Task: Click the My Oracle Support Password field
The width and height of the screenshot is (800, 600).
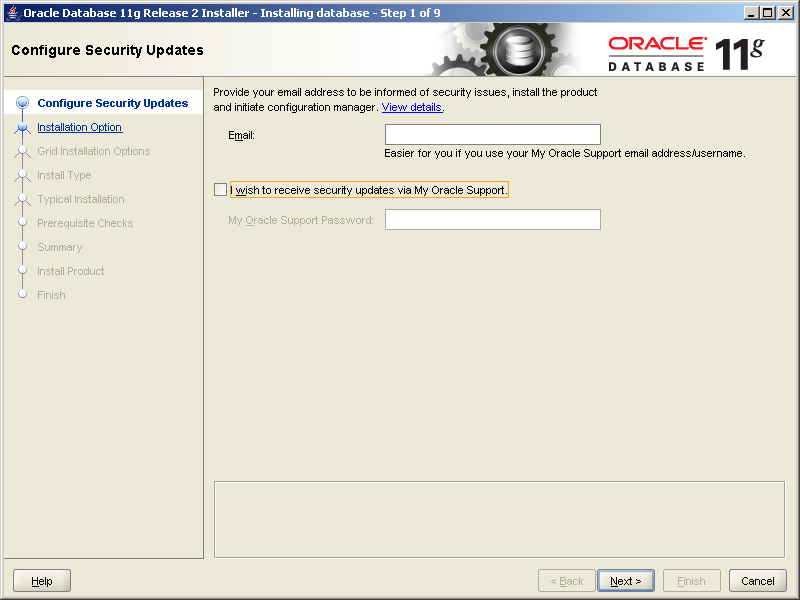Action: click(492, 219)
